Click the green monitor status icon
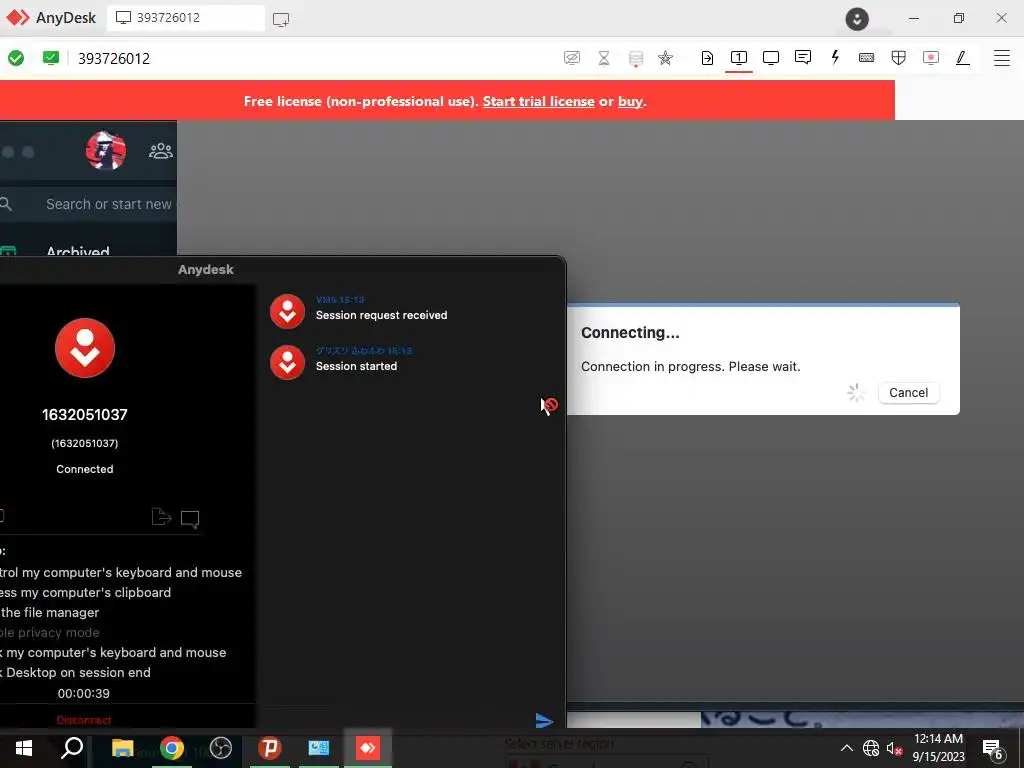Image resolution: width=1024 pixels, height=768 pixels. click(50, 58)
